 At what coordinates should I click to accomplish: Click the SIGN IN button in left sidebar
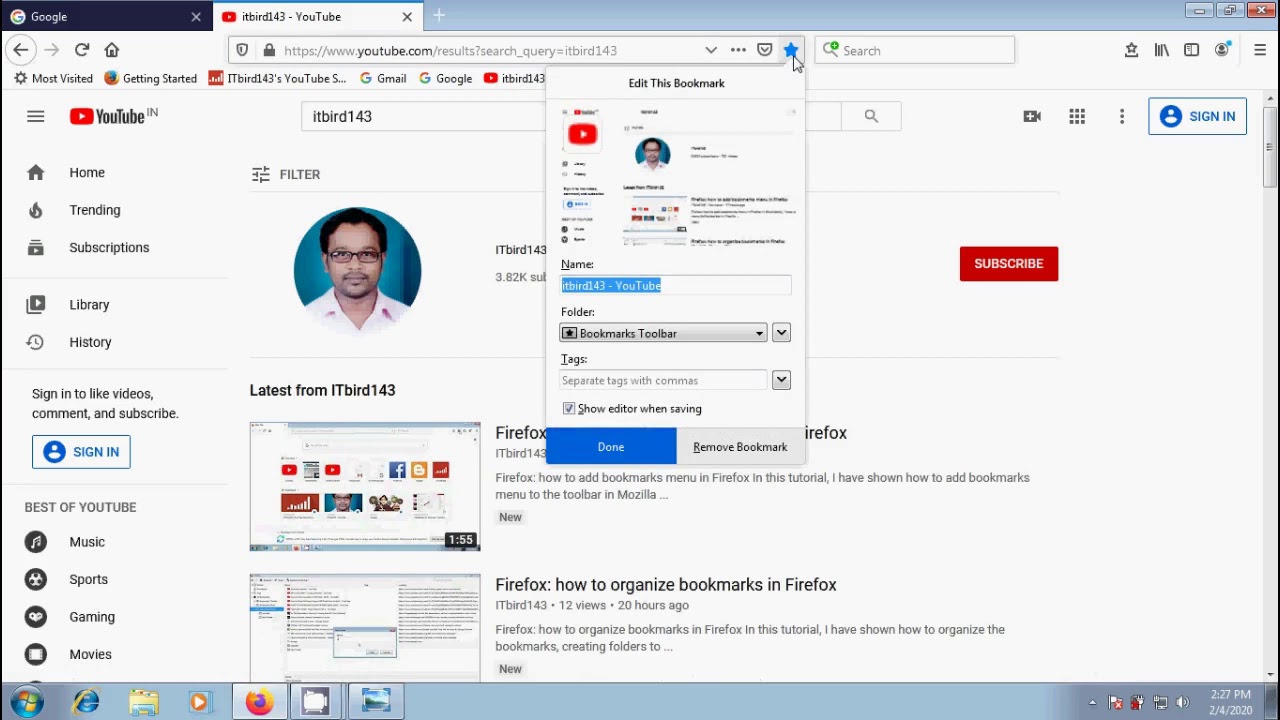tap(81, 452)
